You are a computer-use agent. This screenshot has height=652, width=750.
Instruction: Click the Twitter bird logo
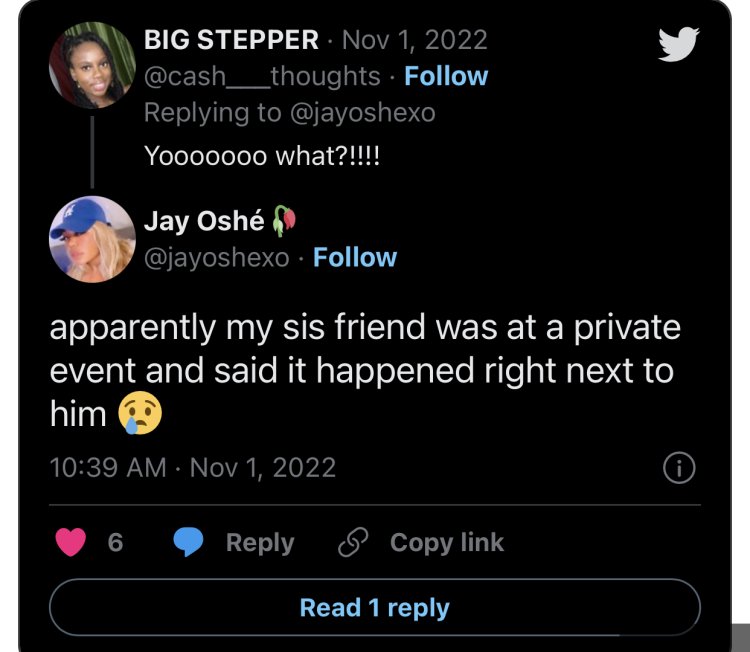[x=678, y=44]
